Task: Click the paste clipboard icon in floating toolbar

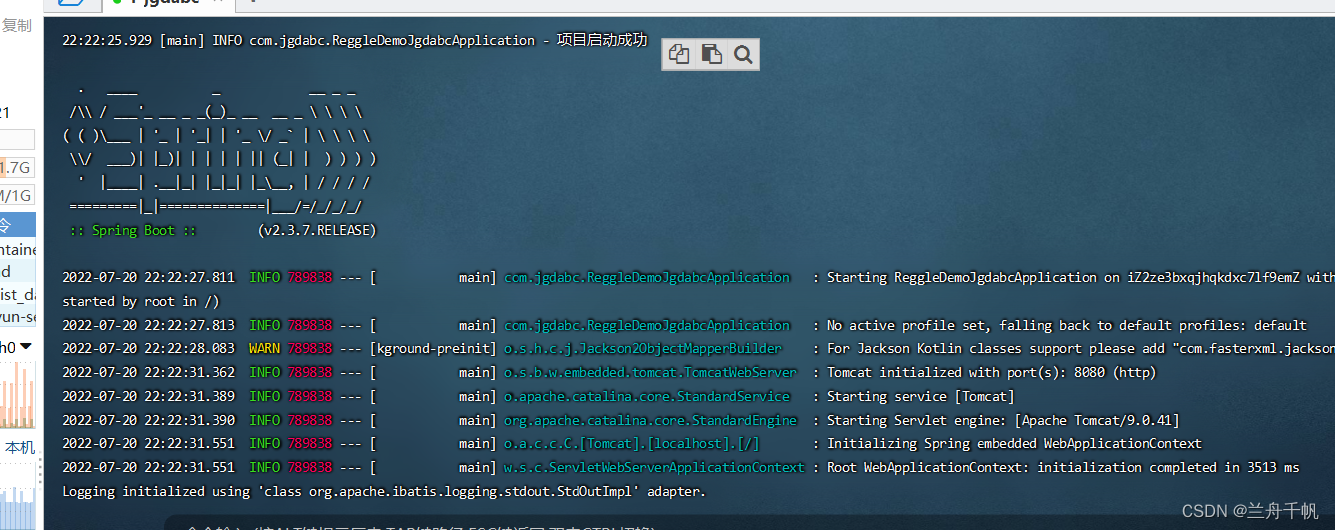Action: (711, 54)
